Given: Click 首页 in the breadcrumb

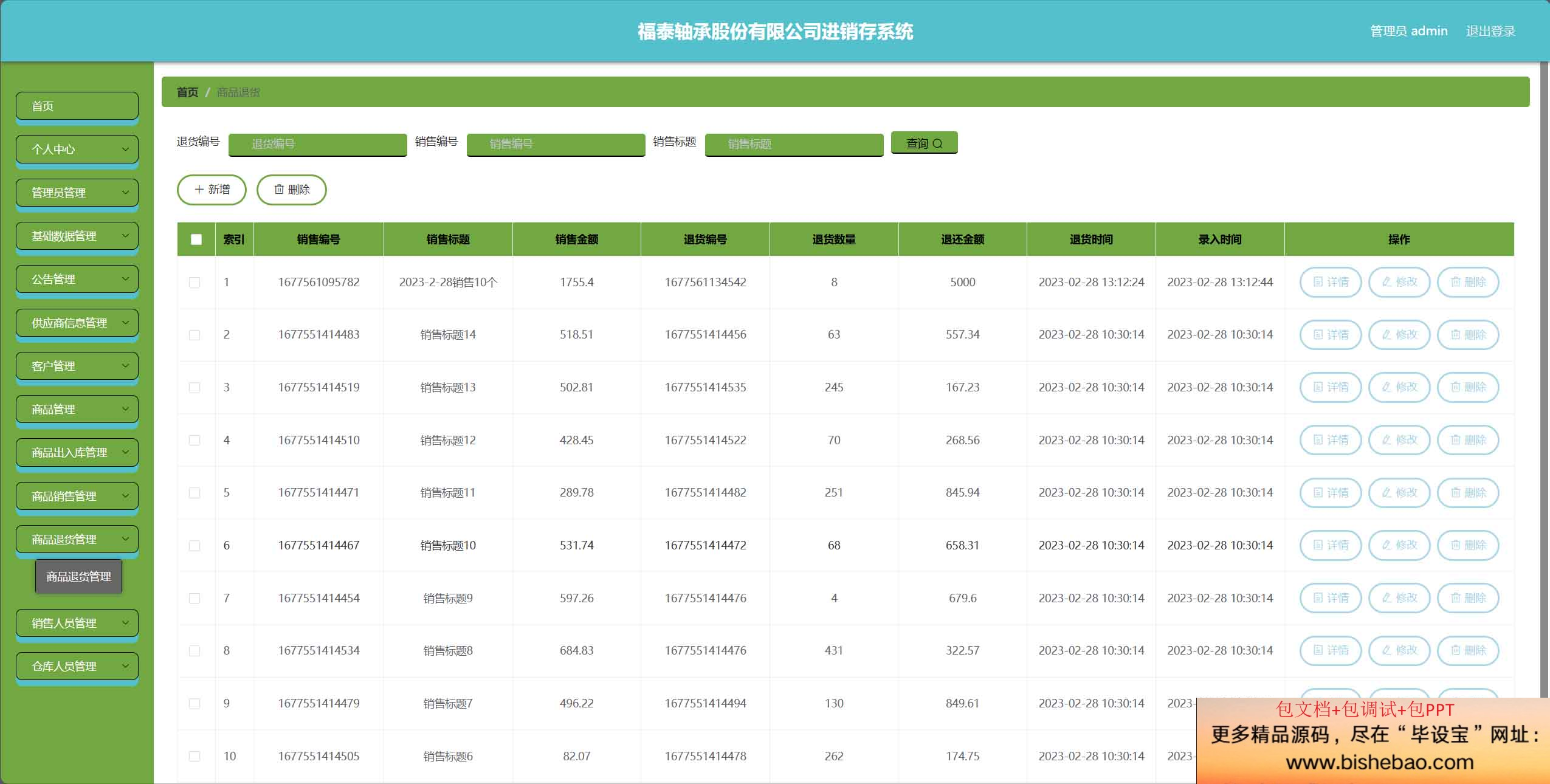Looking at the screenshot, I should [187, 92].
